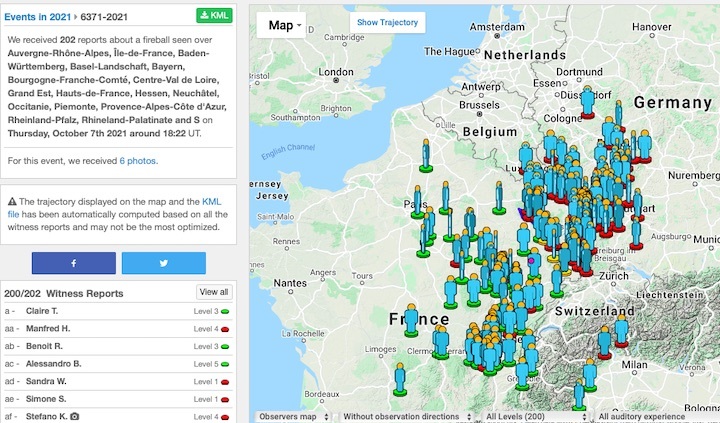Open Stefano K. witness report

[x=46, y=416]
